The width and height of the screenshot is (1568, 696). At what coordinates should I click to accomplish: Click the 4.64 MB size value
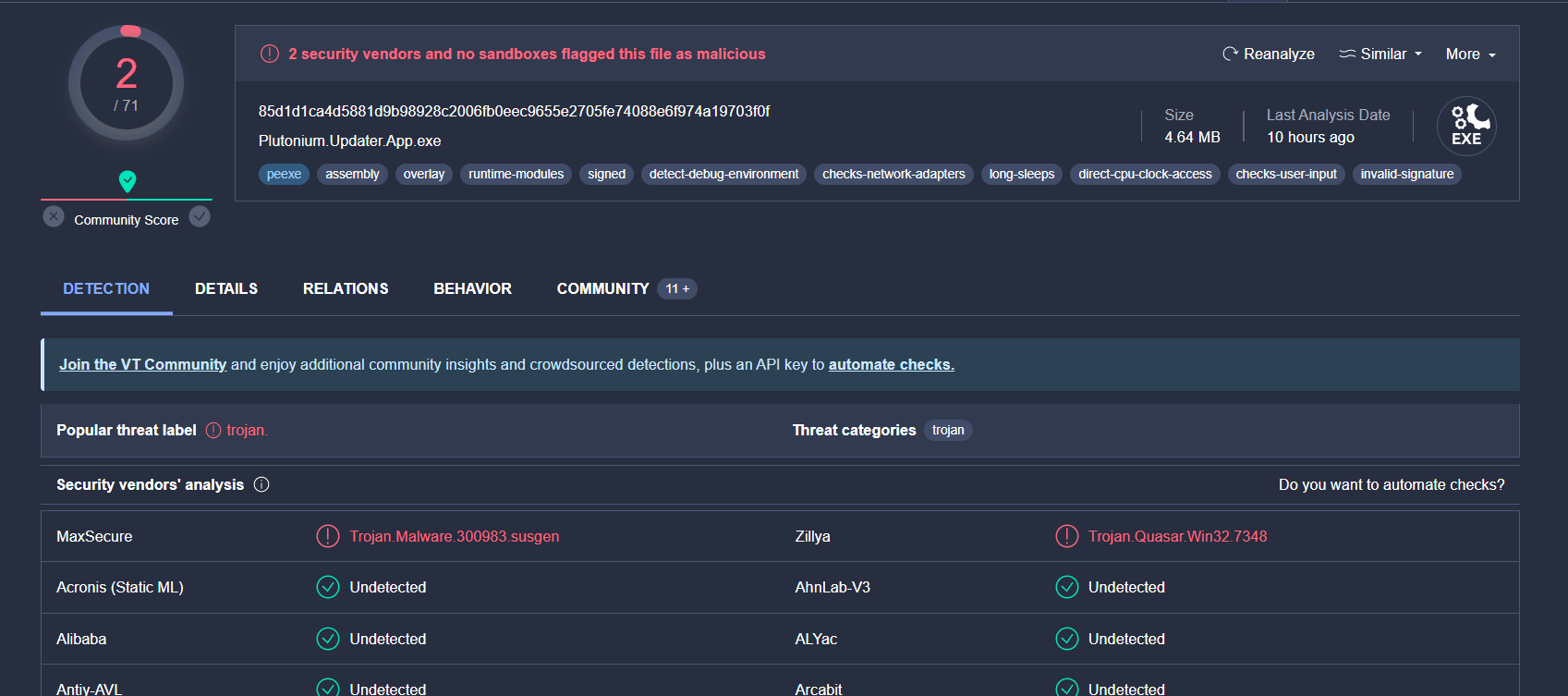pyautogui.click(x=1192, y=137)
